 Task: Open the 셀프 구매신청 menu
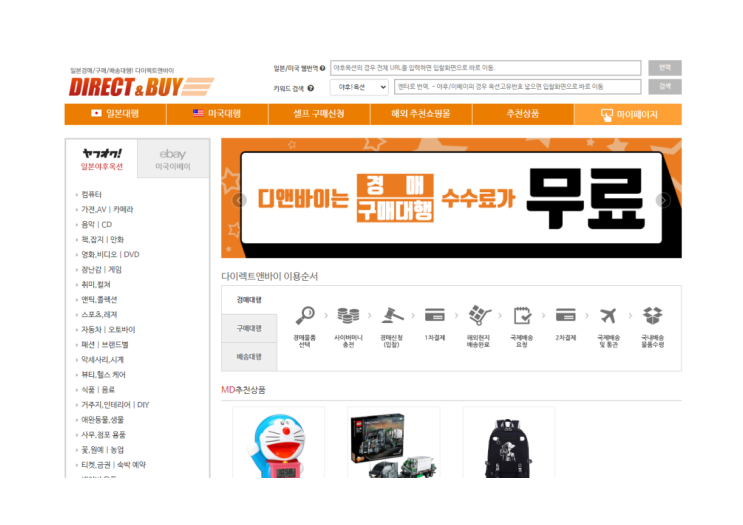(x=319, y=114)
